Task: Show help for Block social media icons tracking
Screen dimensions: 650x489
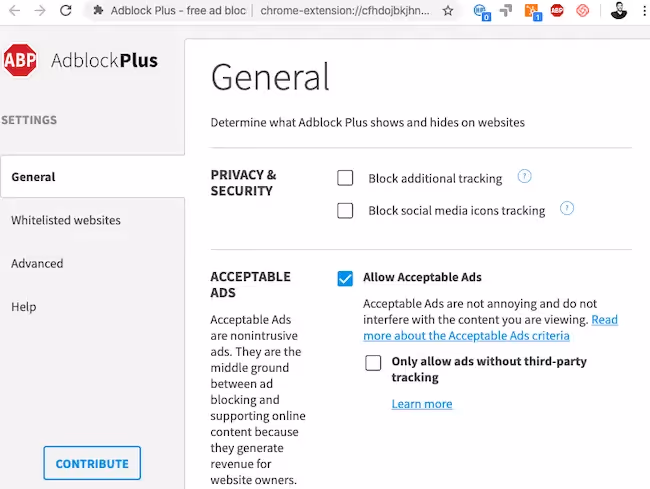Action: (x=567, y=208)
